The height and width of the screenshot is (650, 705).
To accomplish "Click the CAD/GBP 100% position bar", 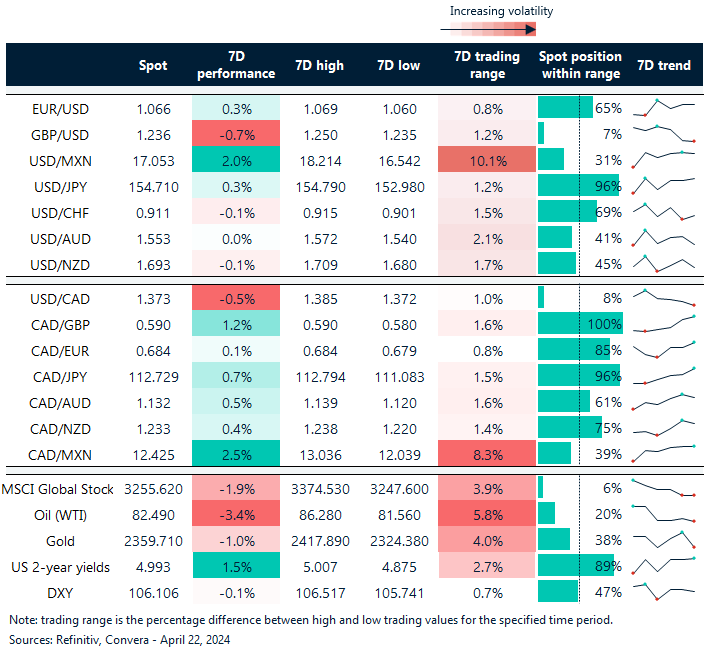I will 580,324.
